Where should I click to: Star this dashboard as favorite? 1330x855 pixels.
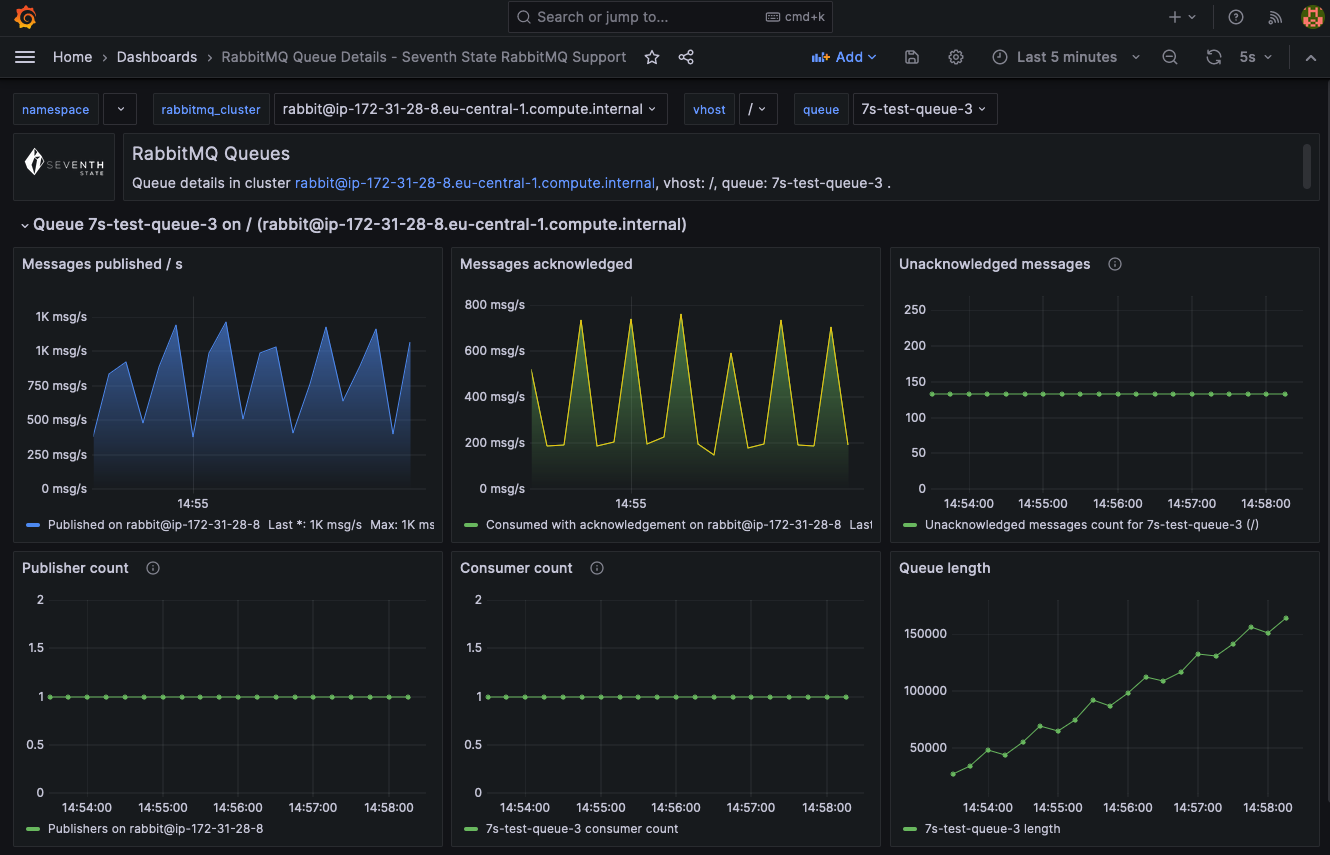coord(652,57)
